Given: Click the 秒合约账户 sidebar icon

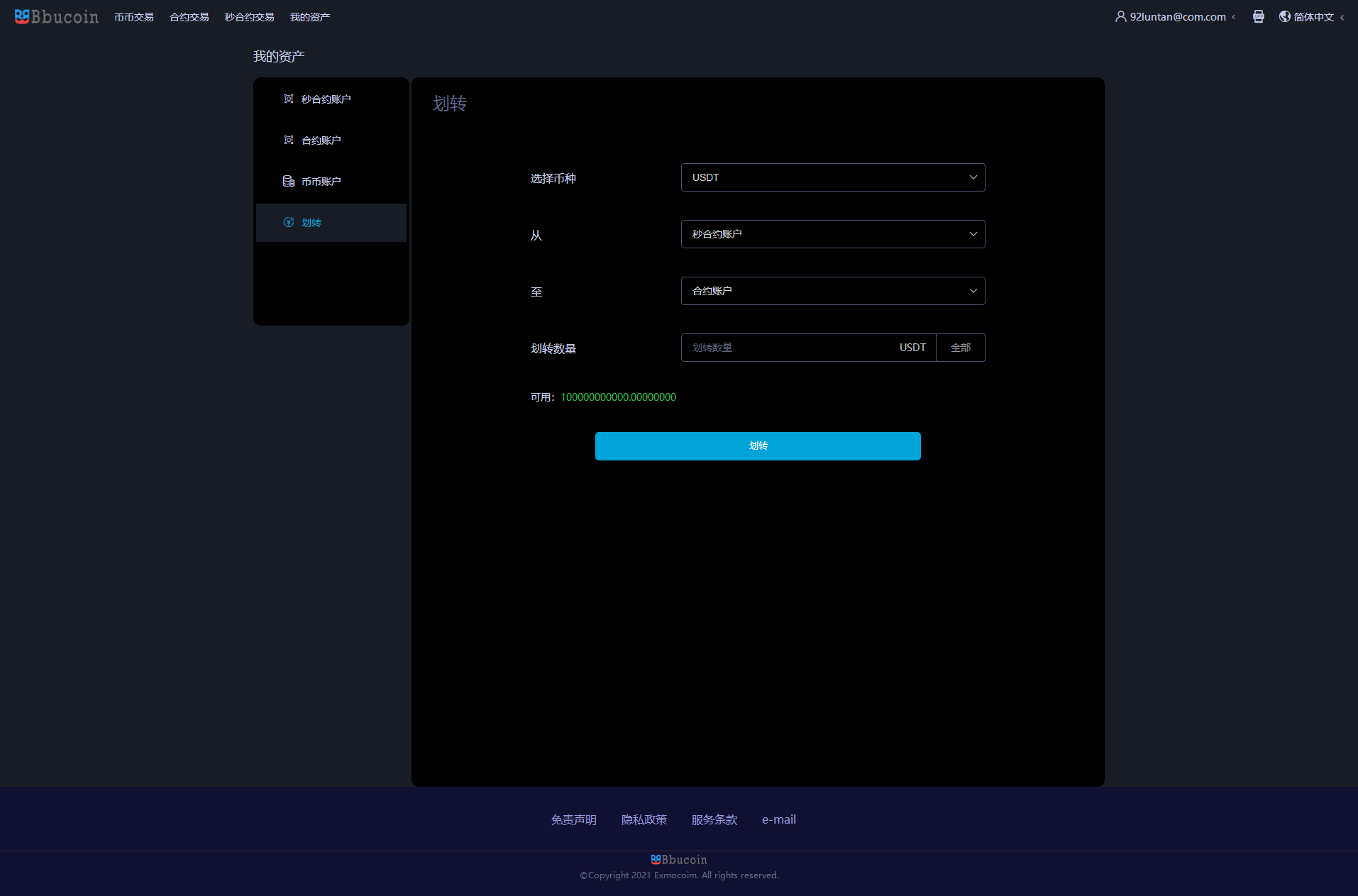Looking at the screenshot, I should click(x=289, y=99).
